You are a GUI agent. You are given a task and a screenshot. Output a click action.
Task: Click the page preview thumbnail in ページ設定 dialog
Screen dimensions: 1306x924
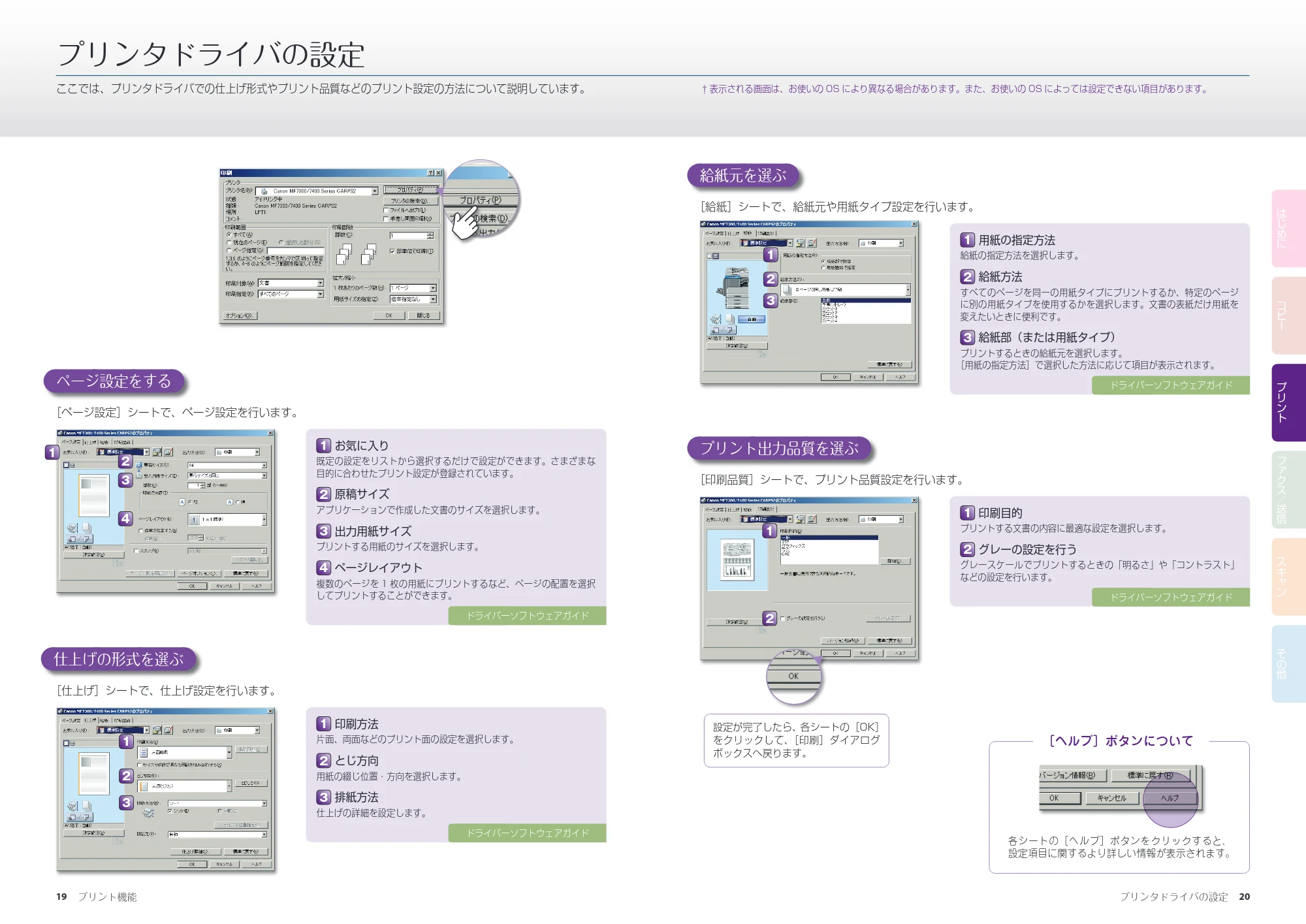coord(94,496)
